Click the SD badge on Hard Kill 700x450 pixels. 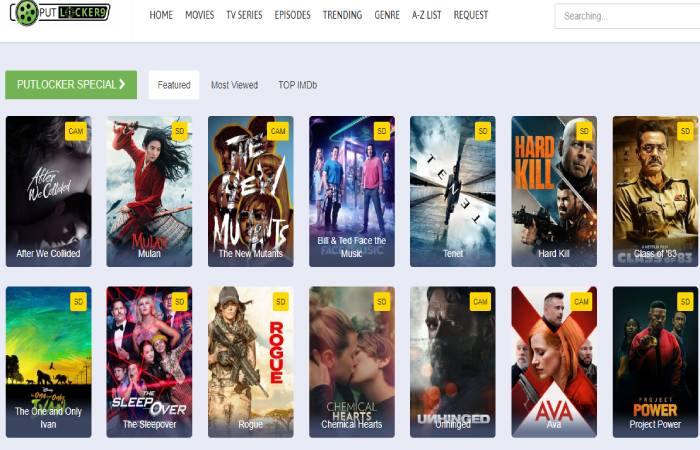pos(584,131)
